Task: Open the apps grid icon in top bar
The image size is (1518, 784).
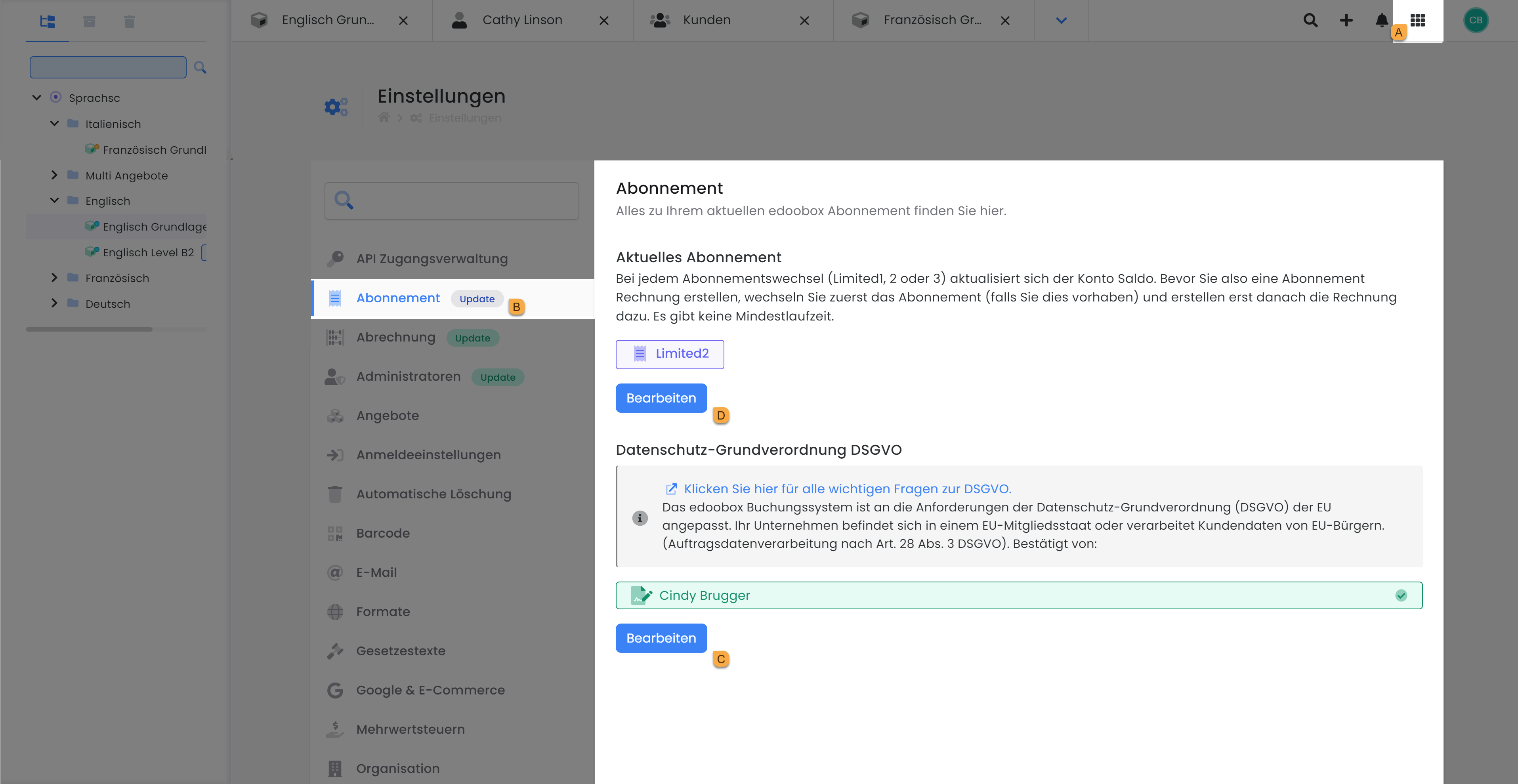Action: click(1417, 21)
